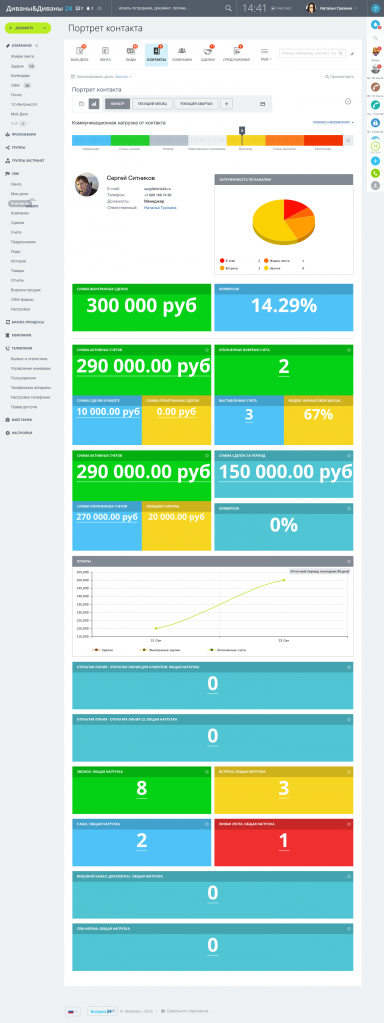
Task: Open the Компании icon in the CRM toolbar
Action: click(182, 53)
